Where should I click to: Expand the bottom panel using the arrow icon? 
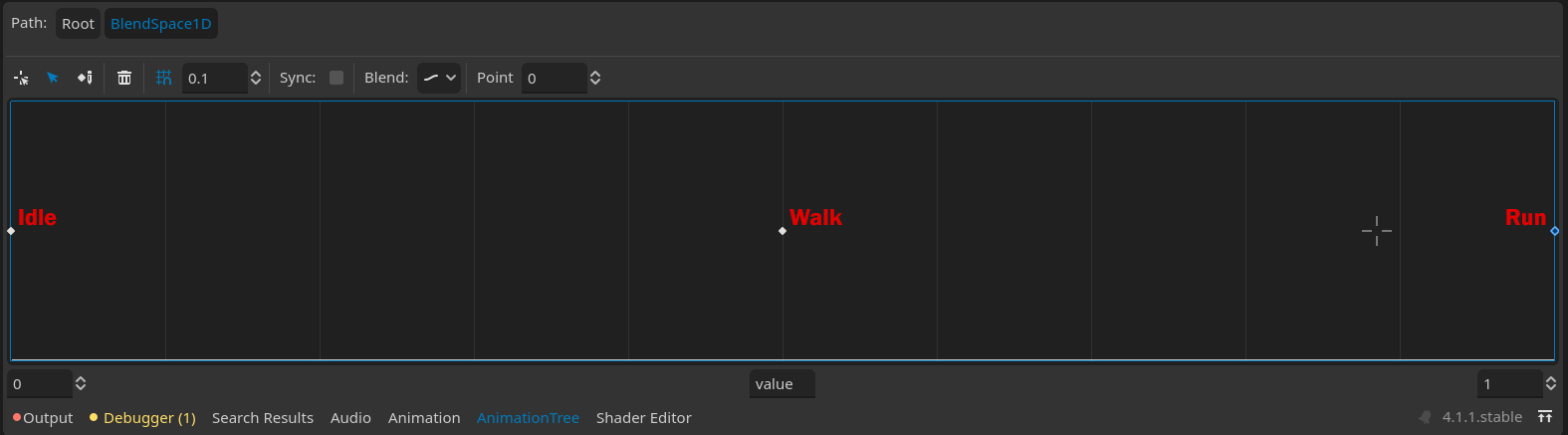(x=1545, y=417)
